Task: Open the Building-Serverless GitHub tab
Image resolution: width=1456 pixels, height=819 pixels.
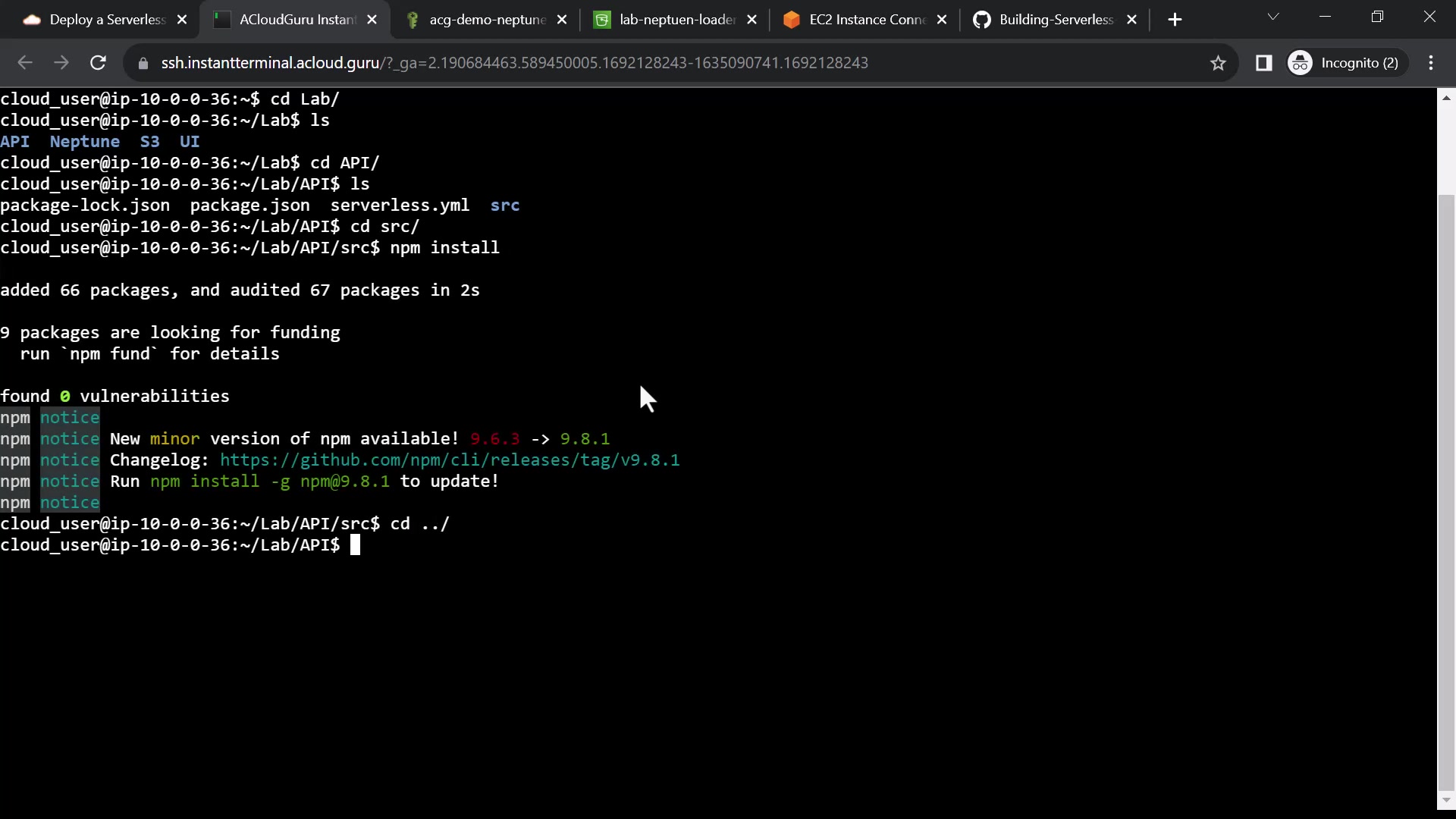Action: pos(1056,20)
